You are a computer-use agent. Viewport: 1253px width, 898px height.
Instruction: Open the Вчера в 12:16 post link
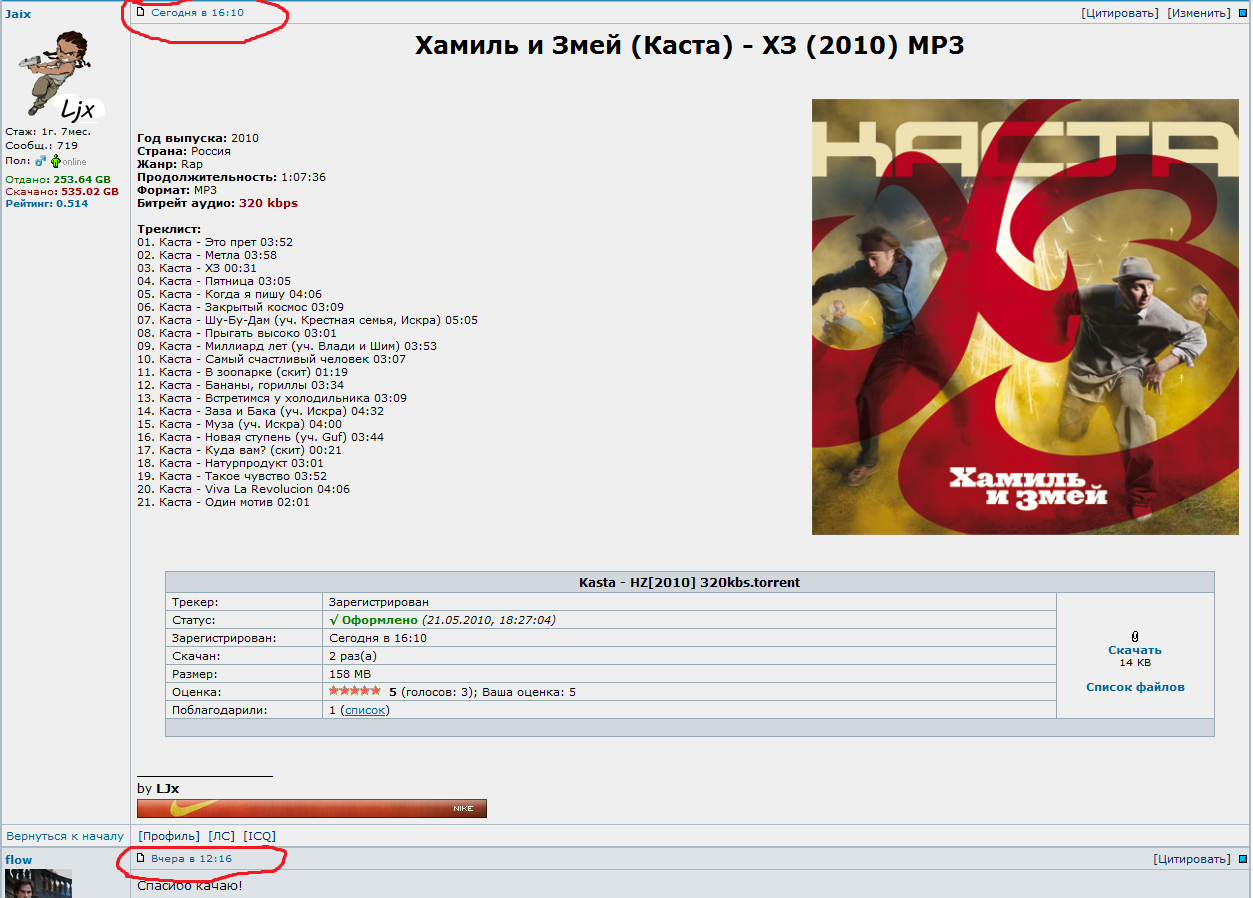coord(192,858)
